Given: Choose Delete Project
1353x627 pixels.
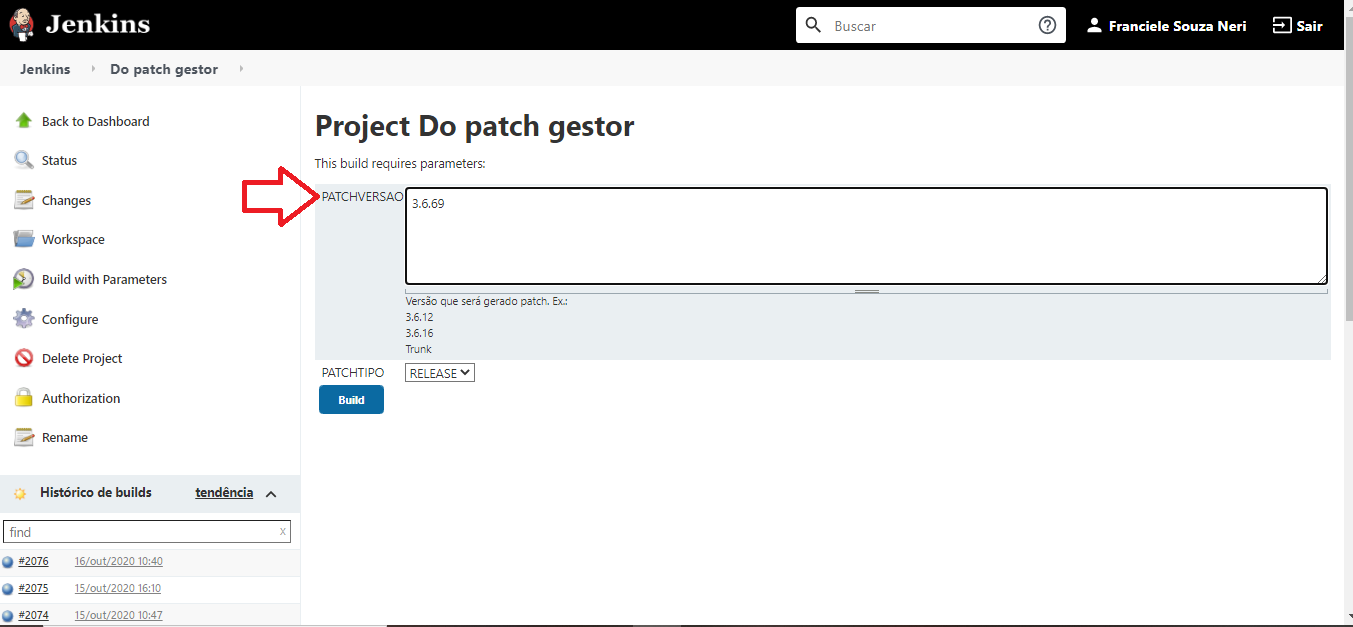Looking at the screenshot, I should point(82,358).
